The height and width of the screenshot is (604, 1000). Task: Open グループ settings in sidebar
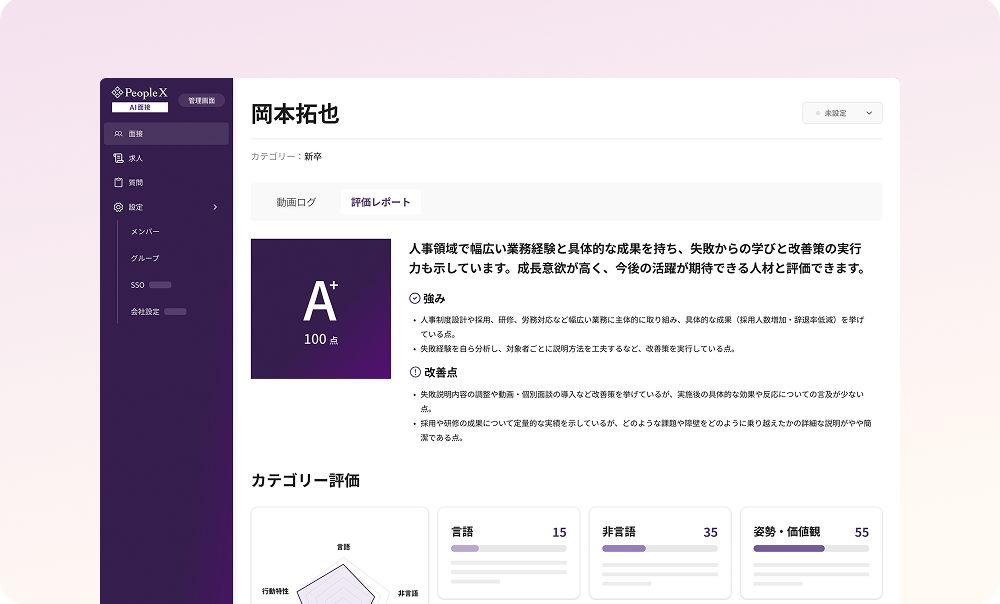pos(145,258)
